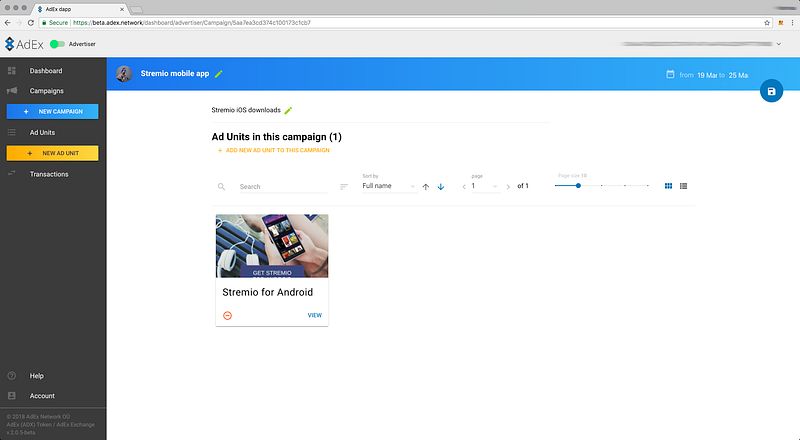Open the Stremio for Android ad image

[272, 246]
